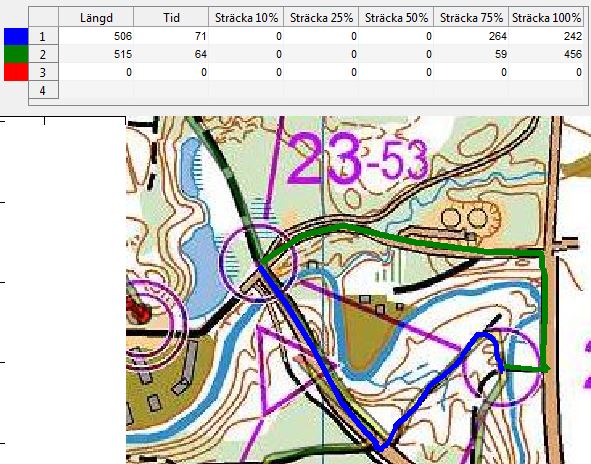Click the Sträcka 100% column header
Screen dimensions: 591x464
[546, 17]
